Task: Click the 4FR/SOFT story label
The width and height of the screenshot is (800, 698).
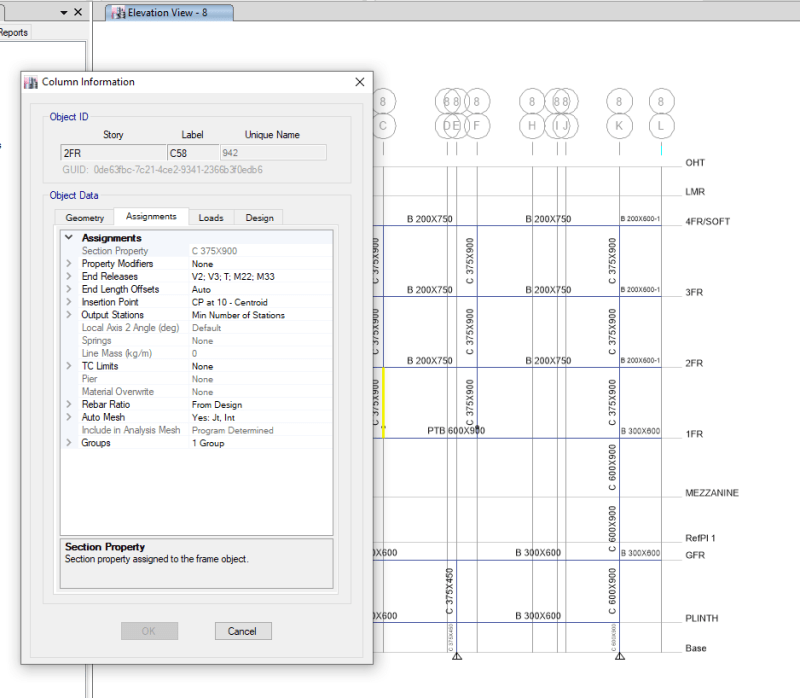Action: click(x=707, y=221)
